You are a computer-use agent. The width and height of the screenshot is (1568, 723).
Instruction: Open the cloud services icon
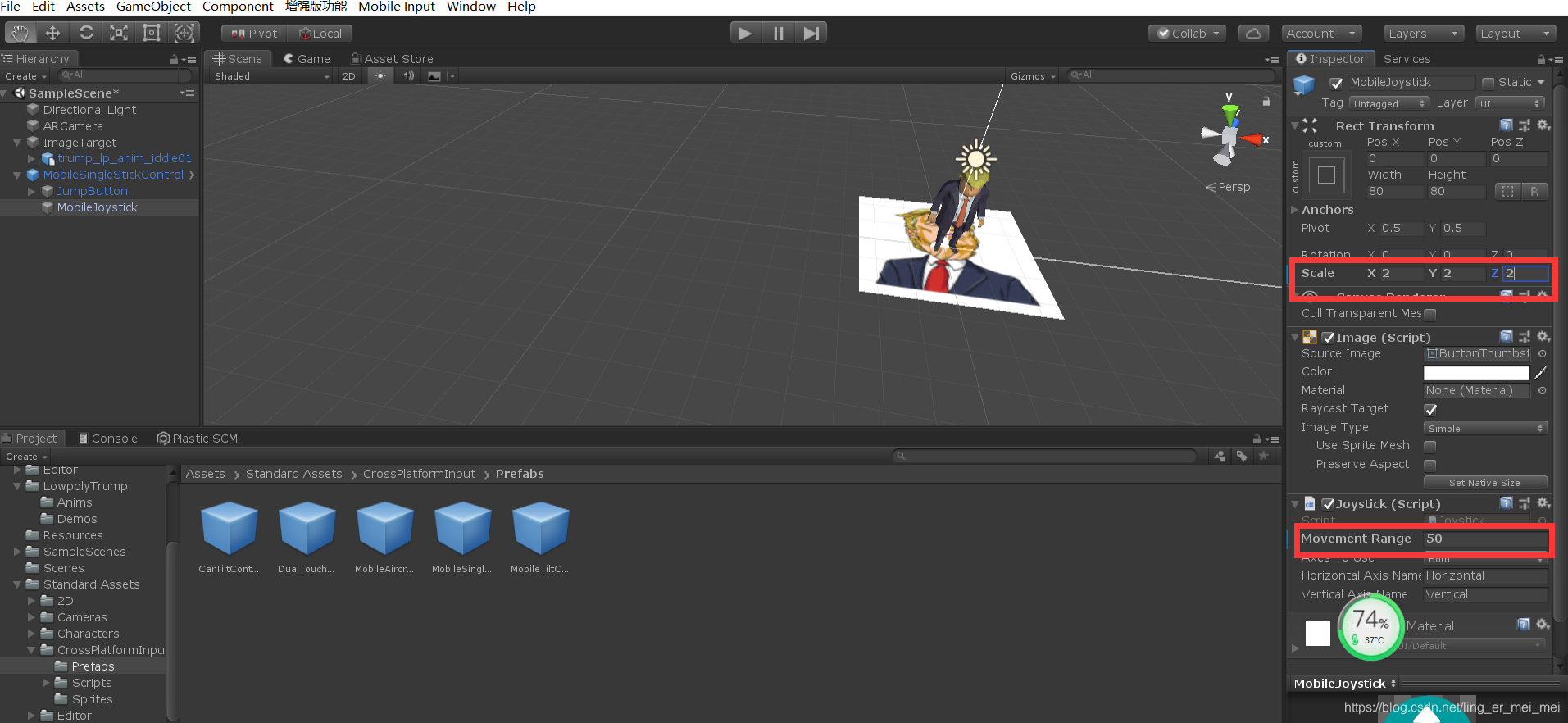tap(1253, 34)
